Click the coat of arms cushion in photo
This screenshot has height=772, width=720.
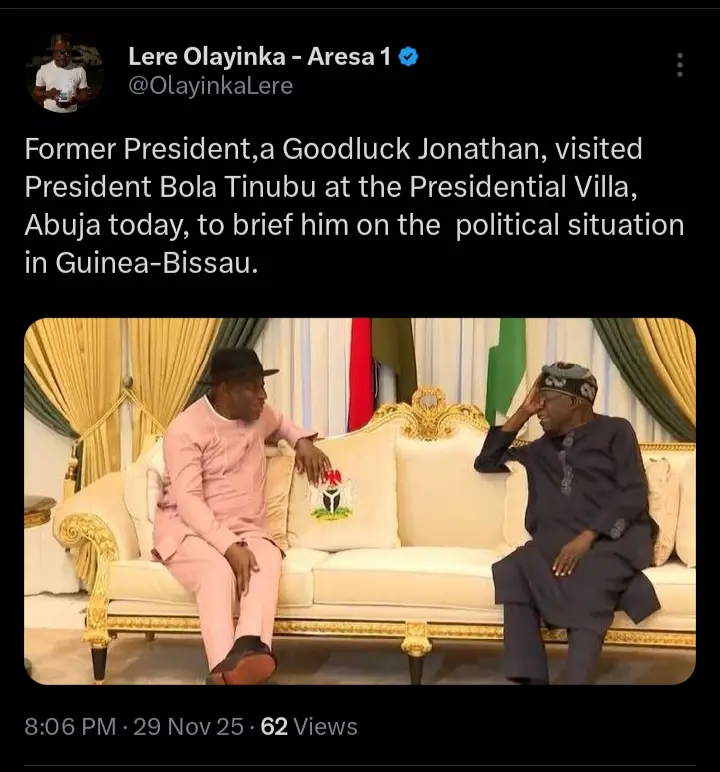tap(331, 492)
